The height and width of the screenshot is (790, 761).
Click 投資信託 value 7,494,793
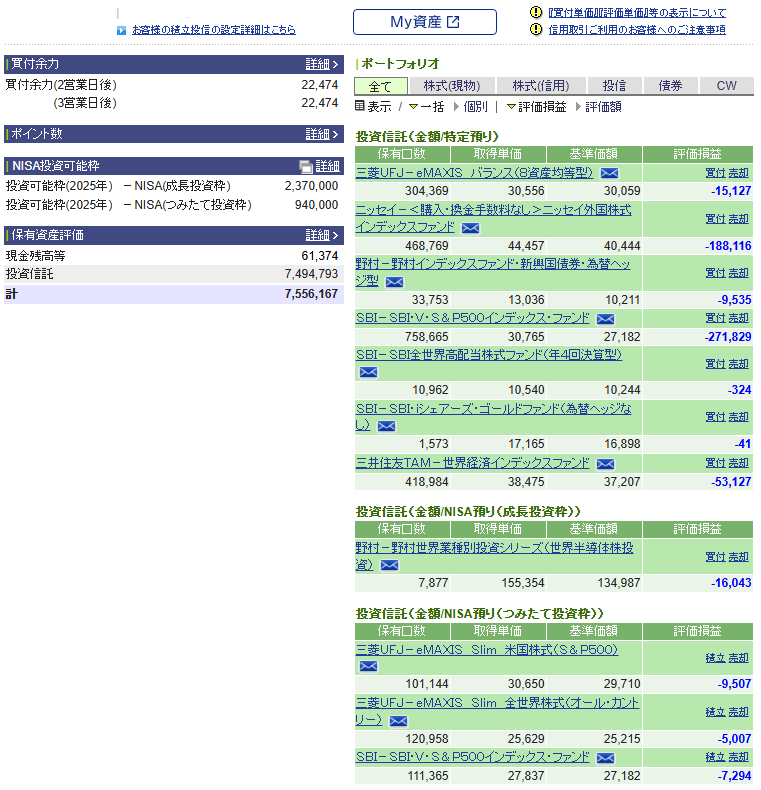(311, 274)
